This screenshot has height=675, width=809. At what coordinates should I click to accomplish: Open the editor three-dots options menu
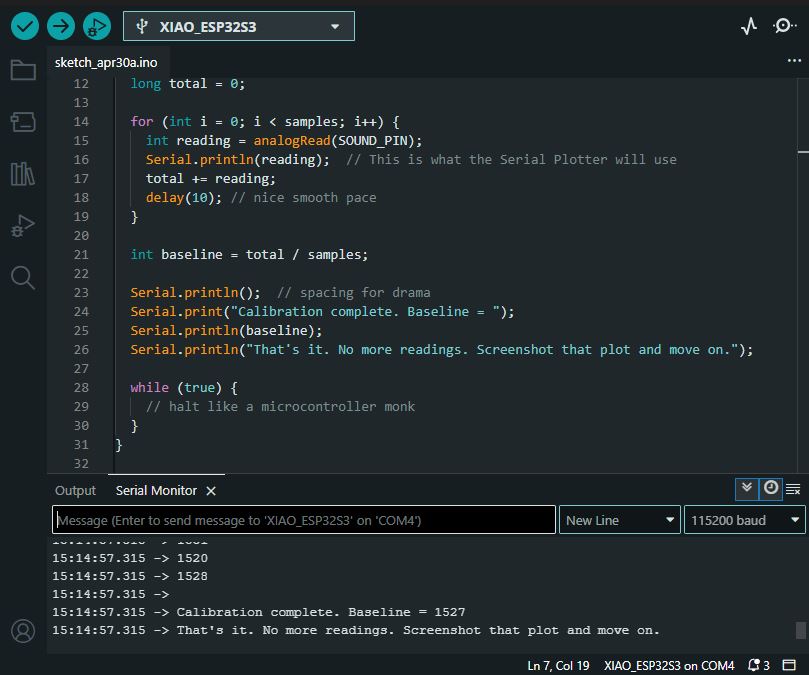click(794, 61)
